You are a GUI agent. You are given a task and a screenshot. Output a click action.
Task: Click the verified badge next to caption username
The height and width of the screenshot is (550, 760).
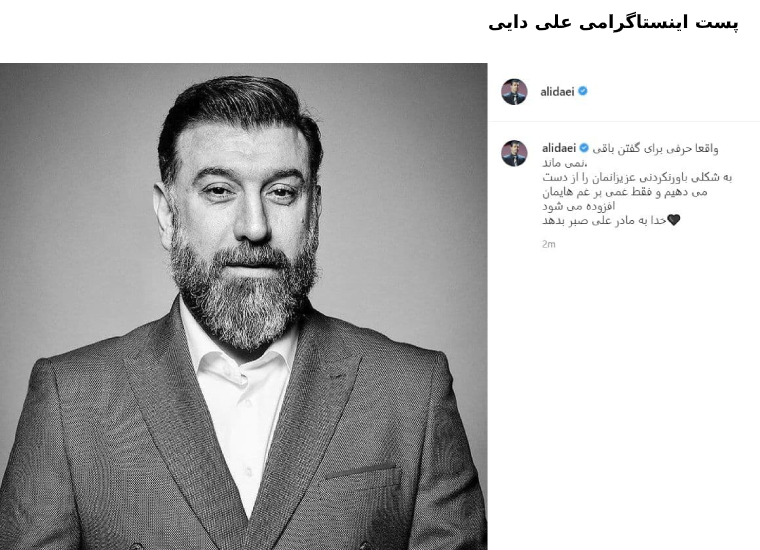[x=584, y=148]
